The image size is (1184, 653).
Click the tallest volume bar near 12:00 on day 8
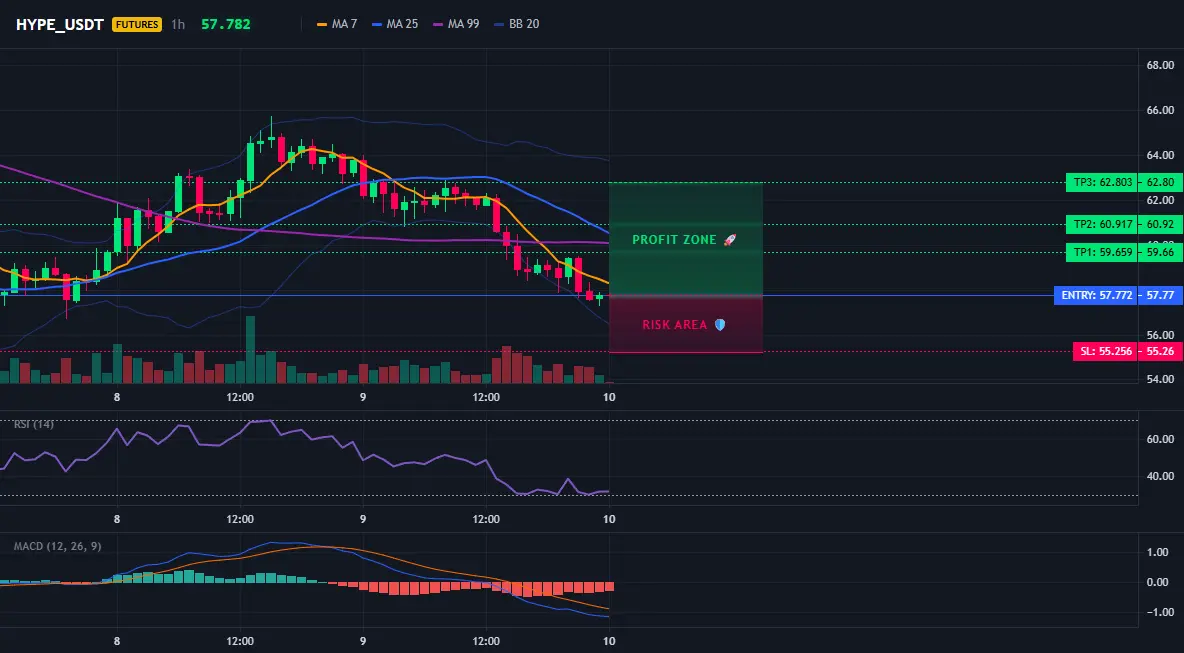[x=251, y=350]
